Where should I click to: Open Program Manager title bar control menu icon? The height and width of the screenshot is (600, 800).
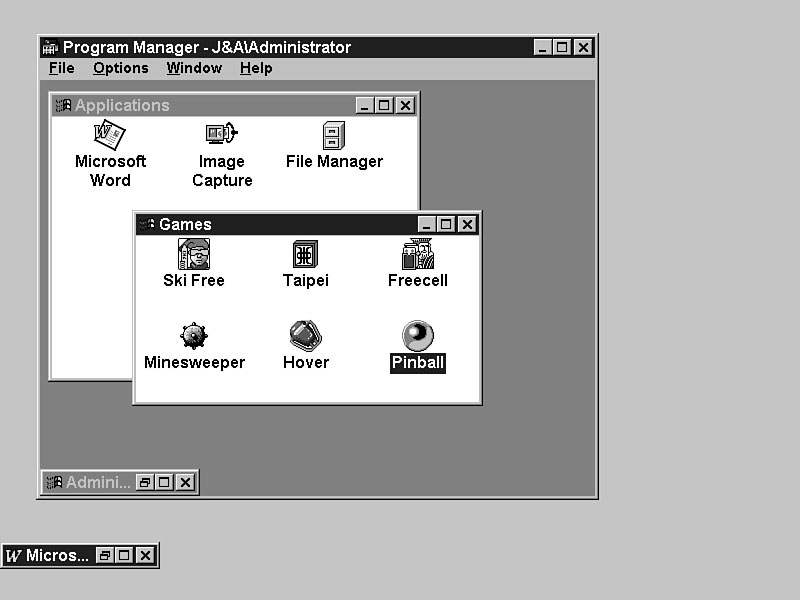(50, 47)
